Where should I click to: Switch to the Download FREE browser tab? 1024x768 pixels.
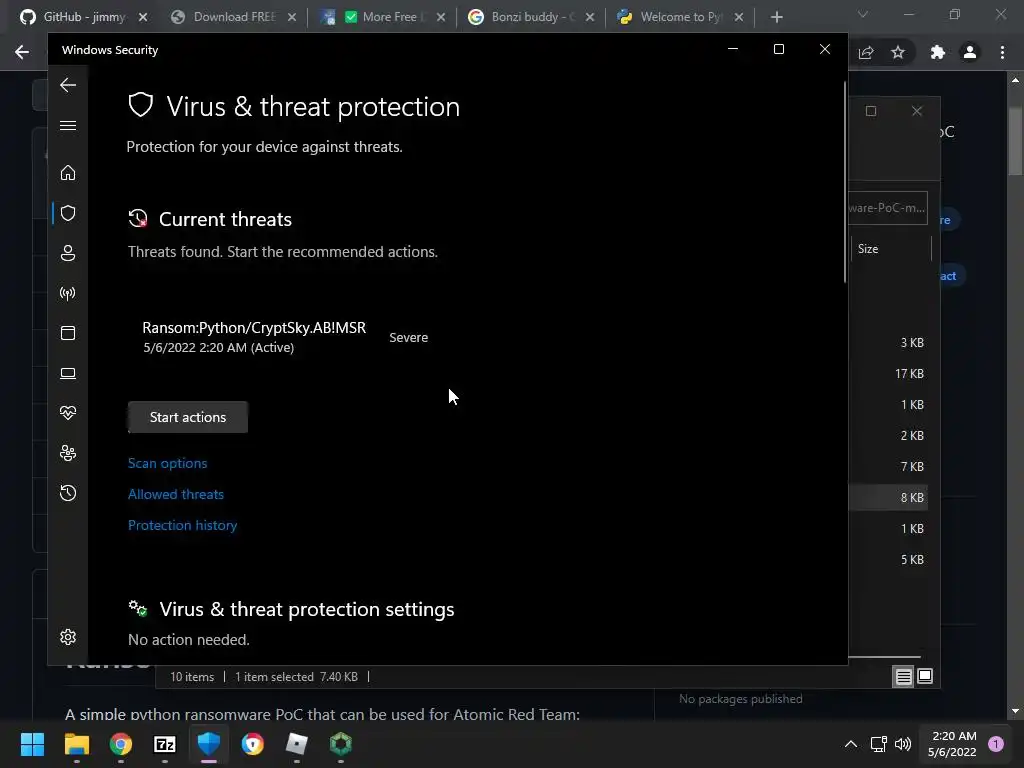click(x=234, y=17)
